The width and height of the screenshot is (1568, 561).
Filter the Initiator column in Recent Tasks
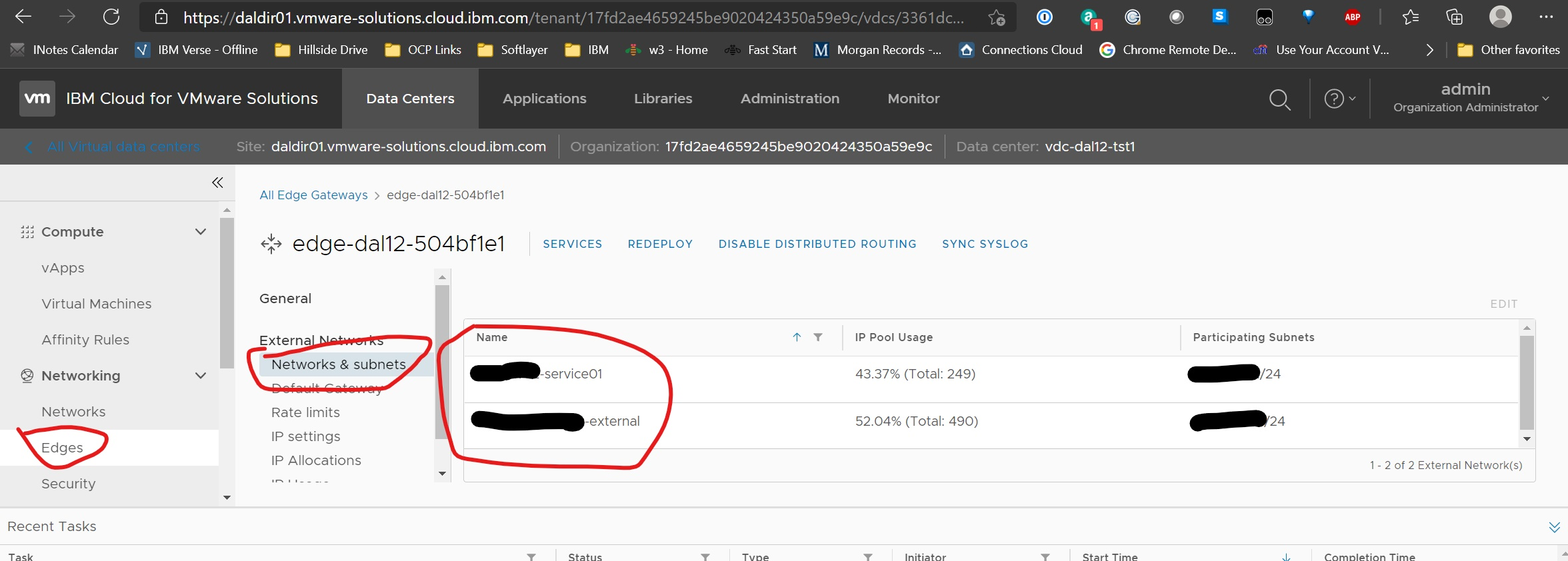(x=1045, y=556)
